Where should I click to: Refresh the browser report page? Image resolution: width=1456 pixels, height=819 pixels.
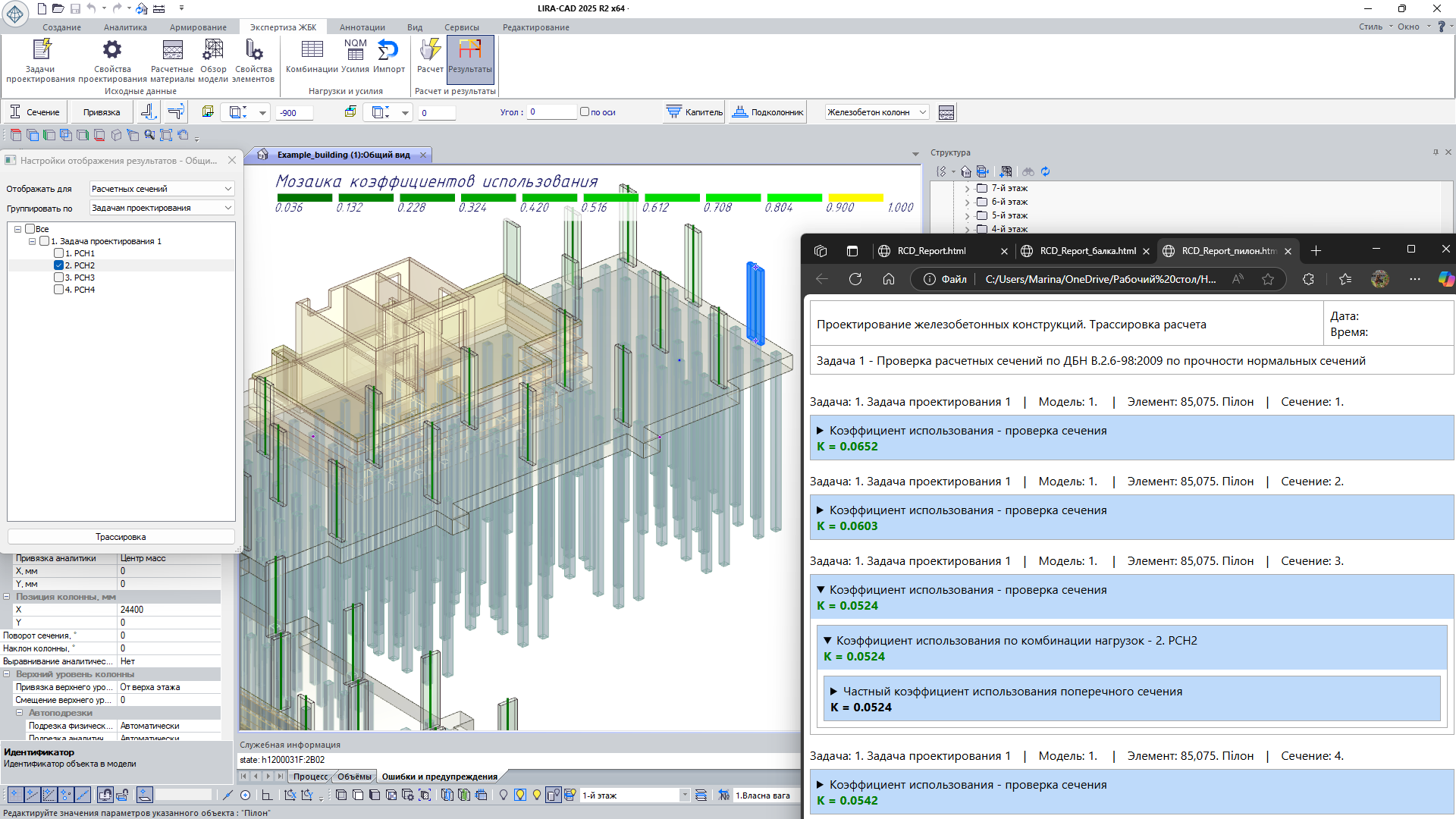pyautogui.click(x=855, y=279)
